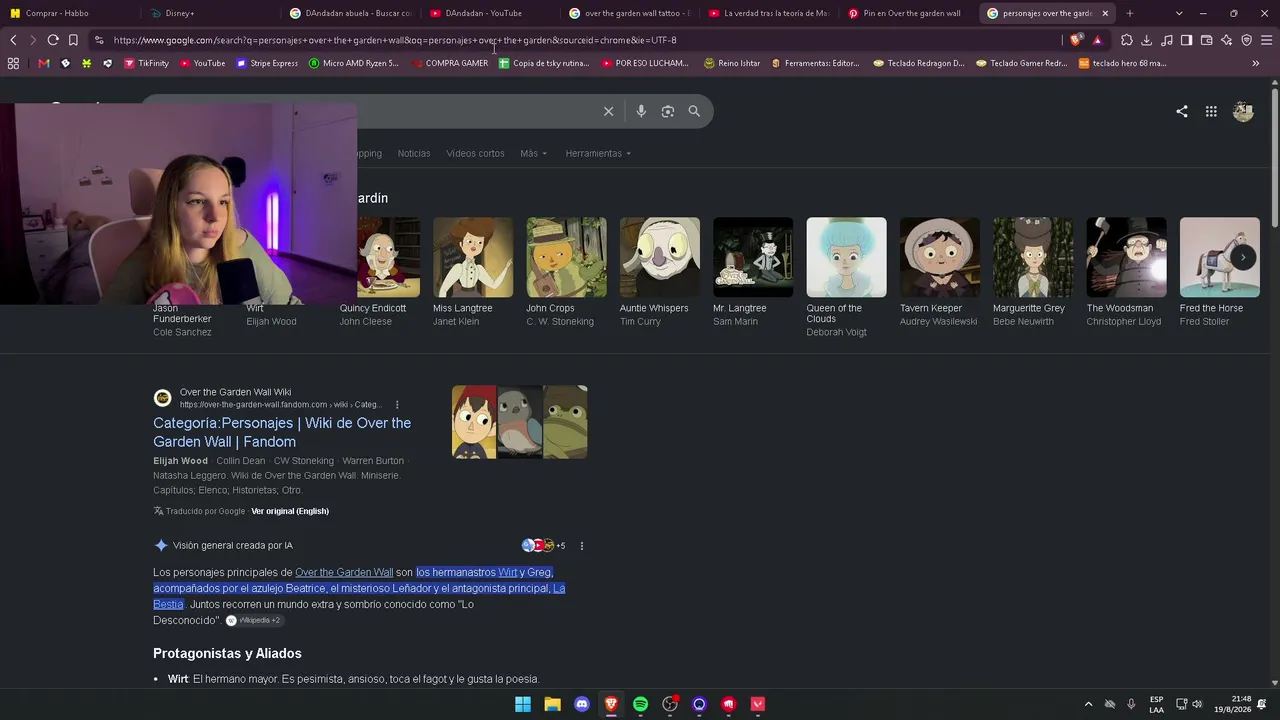Open the browser extensions puzzle icon
The image size is (1280, 720).
coord(1127,40)
